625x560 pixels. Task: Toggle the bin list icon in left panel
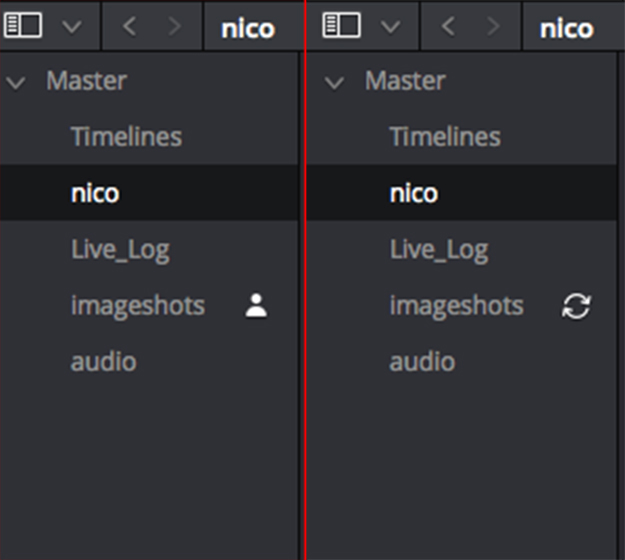tap(24, 26)
